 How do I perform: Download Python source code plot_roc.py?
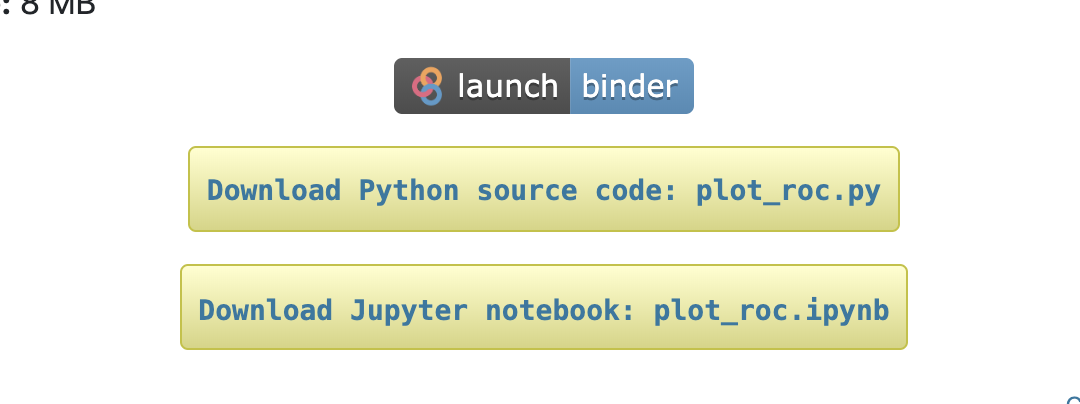pyautogui.click(x=543, y=190)
